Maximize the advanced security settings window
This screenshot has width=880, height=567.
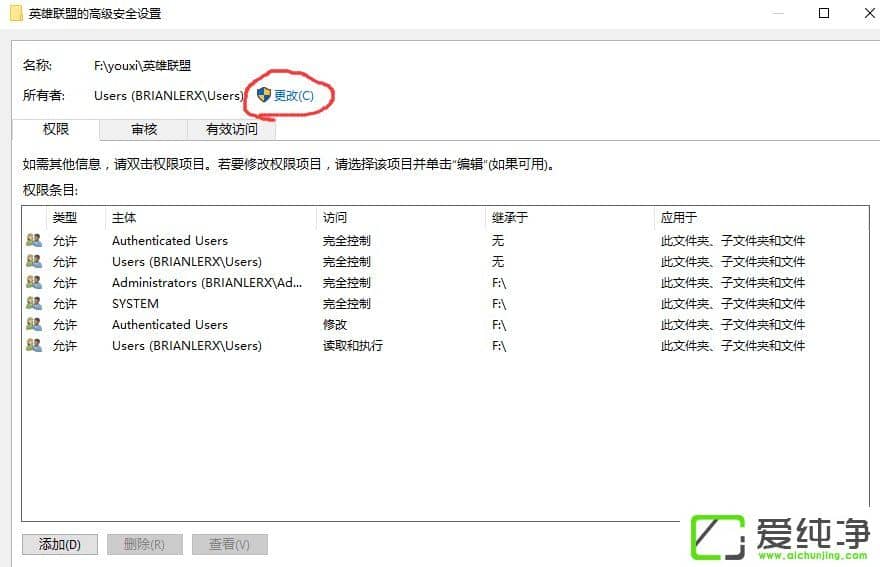click(x=824, y=14)
